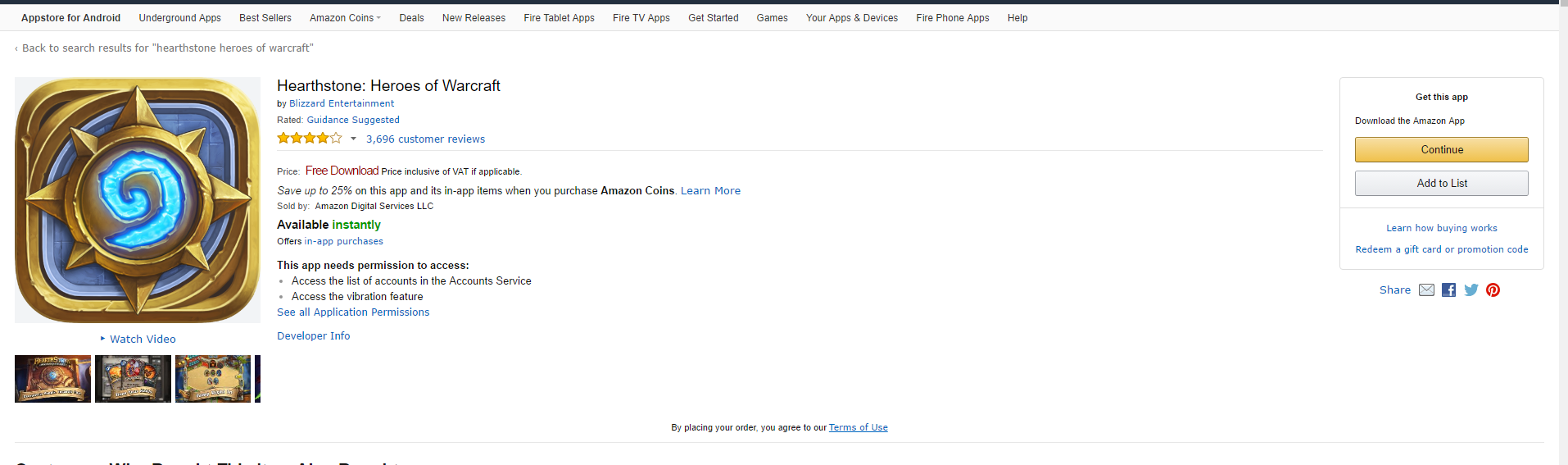
Task: Click the Get this app heading
Action: (x=1441, y=97)
